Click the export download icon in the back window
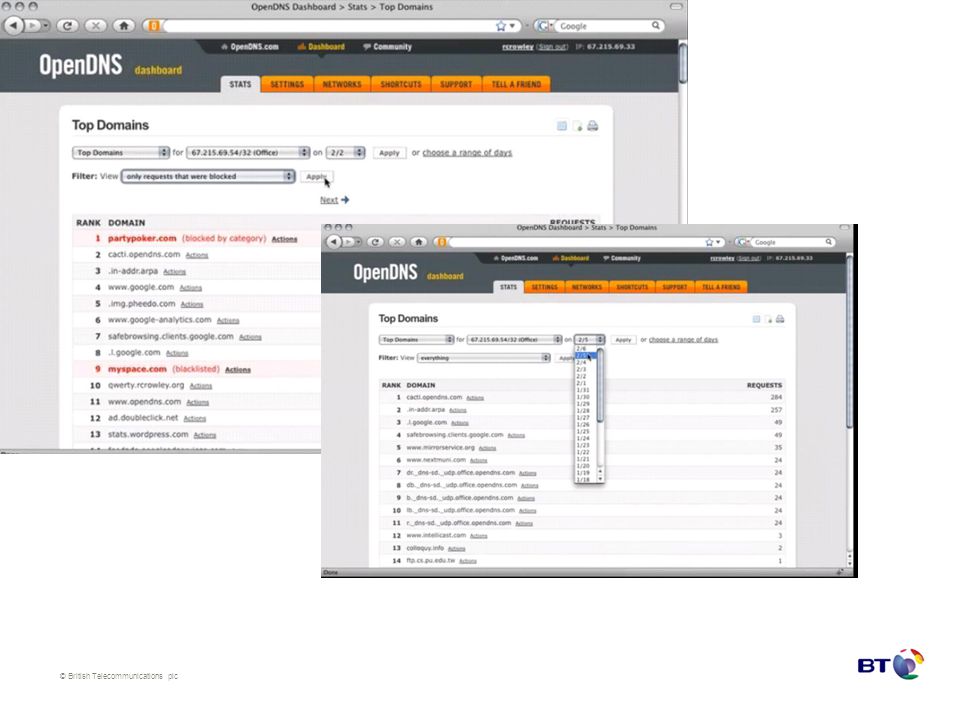 pos(577,126)
